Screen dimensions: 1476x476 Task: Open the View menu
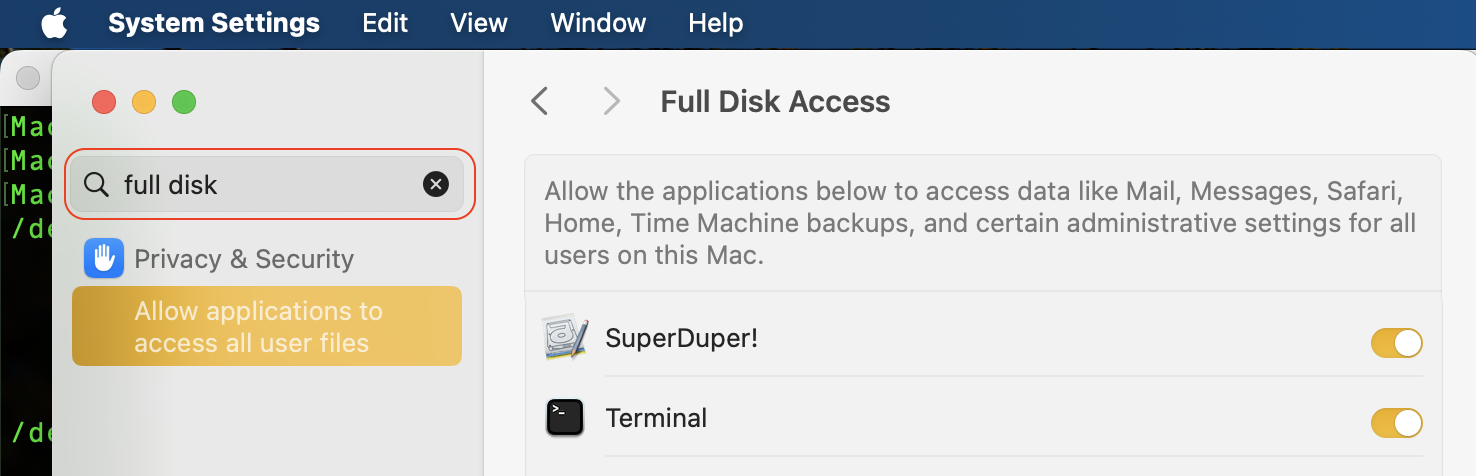[x=479, y=23]
